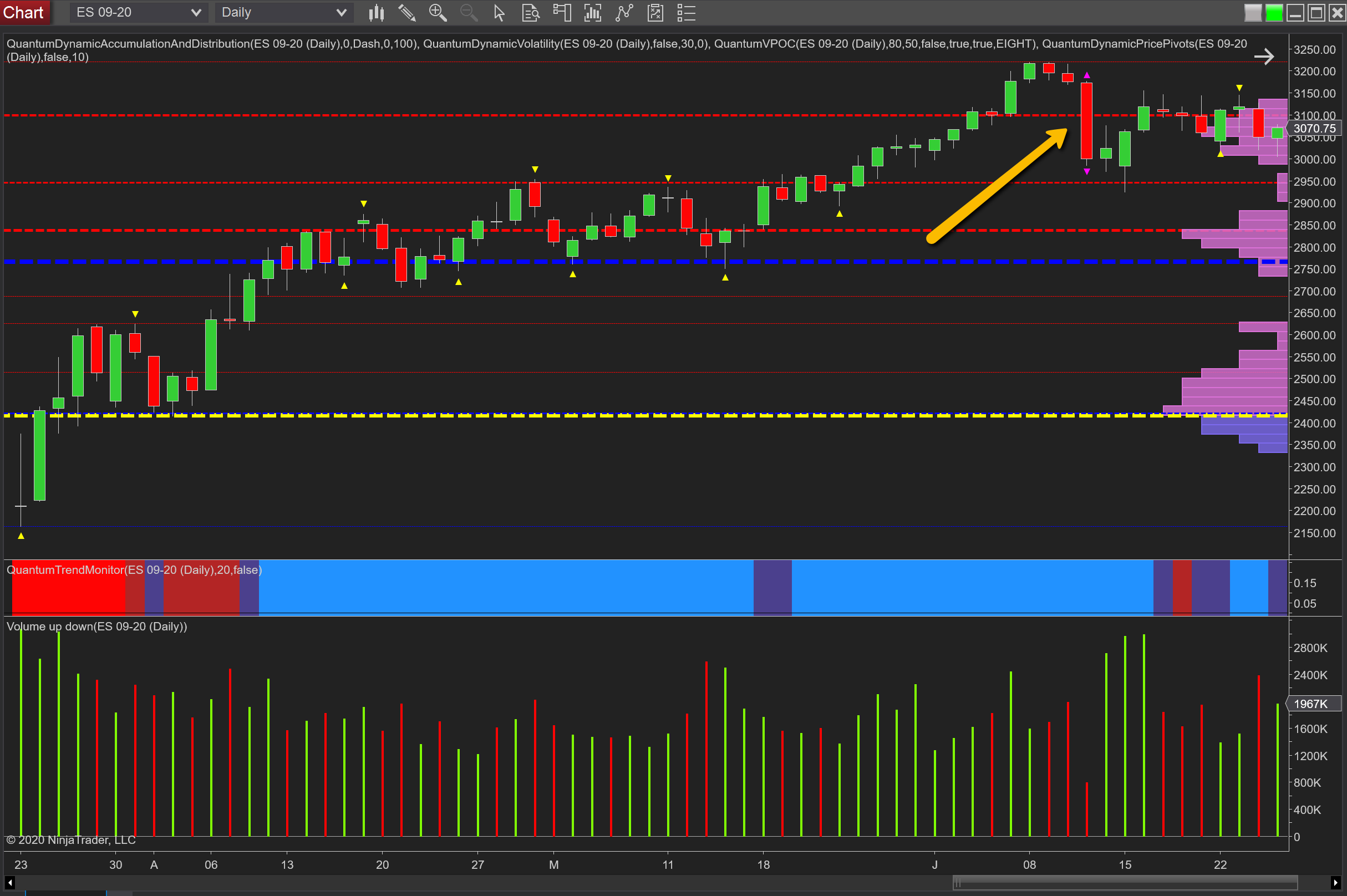Click the 3070.75 current price marker

1314,129
